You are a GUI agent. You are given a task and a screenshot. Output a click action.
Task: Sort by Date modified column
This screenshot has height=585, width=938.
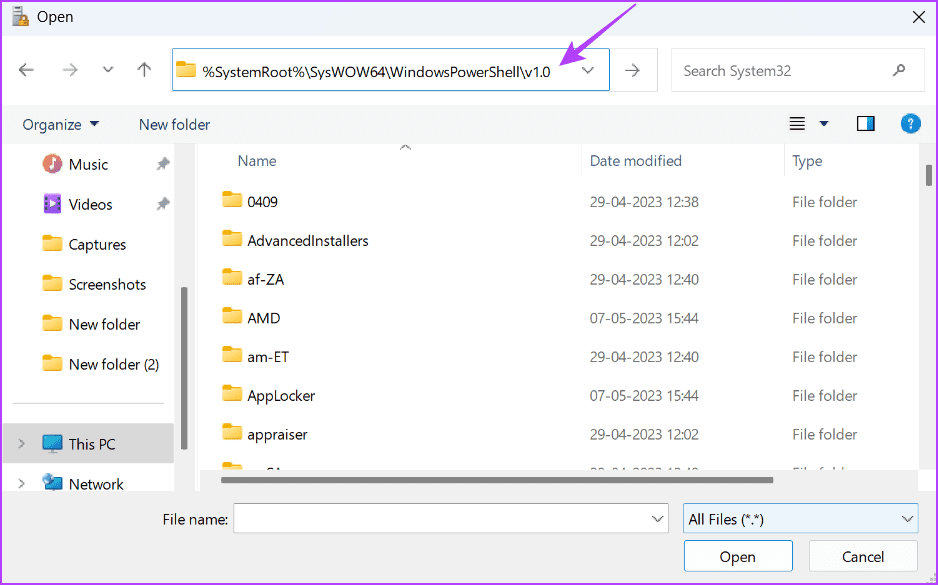pos(635,161)
